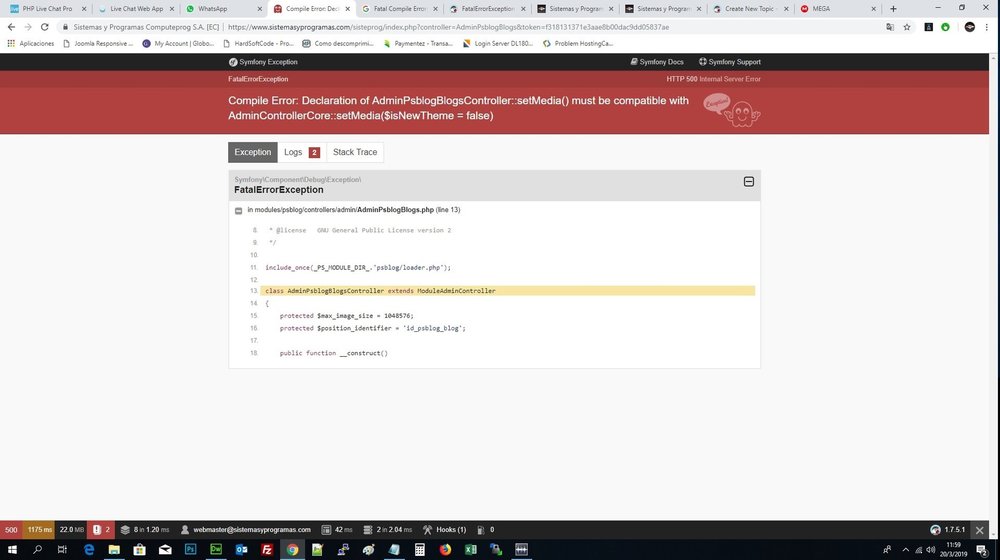
Task: Open FileZilla from the Windows taskbar
Action: click(x=267, y=549)
